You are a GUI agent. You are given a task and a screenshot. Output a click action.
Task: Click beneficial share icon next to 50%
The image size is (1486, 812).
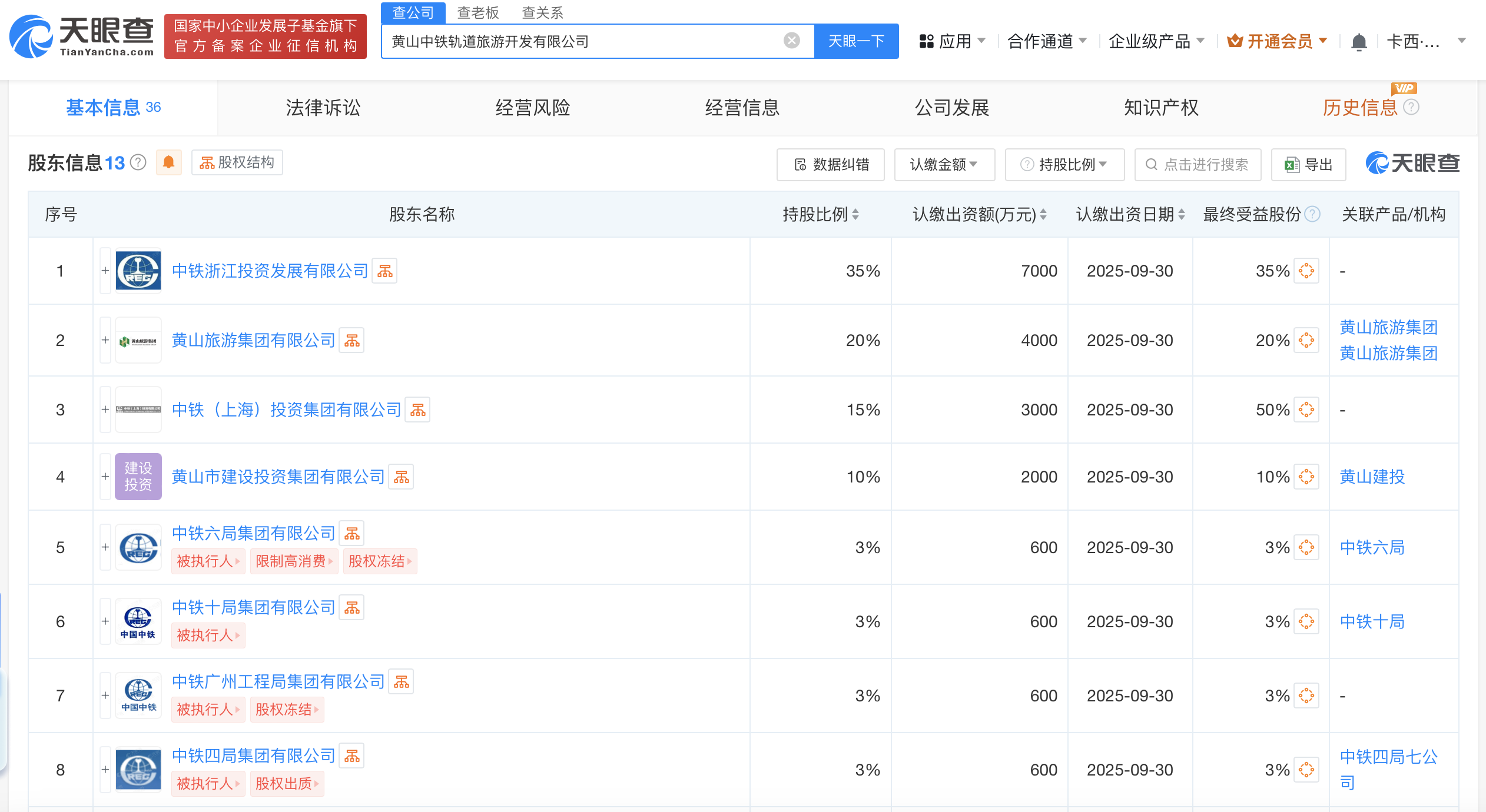tap(1306, 410)
